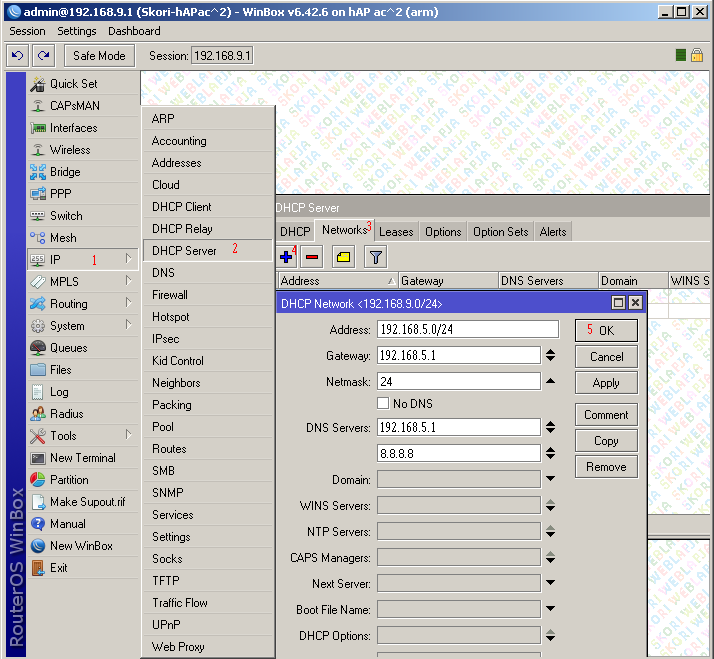Enable the No DNS checkbox
Viewport: 714px width, 659px height.
(x=383, y=403)
